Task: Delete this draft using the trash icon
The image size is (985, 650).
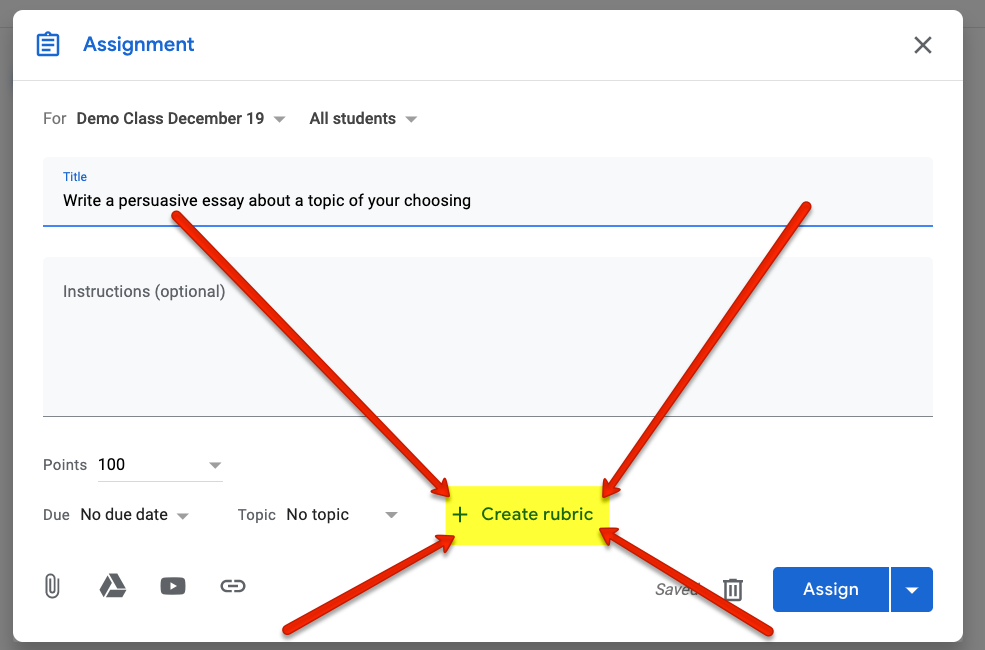Action: pyautogui.click(x=732, y=590)
